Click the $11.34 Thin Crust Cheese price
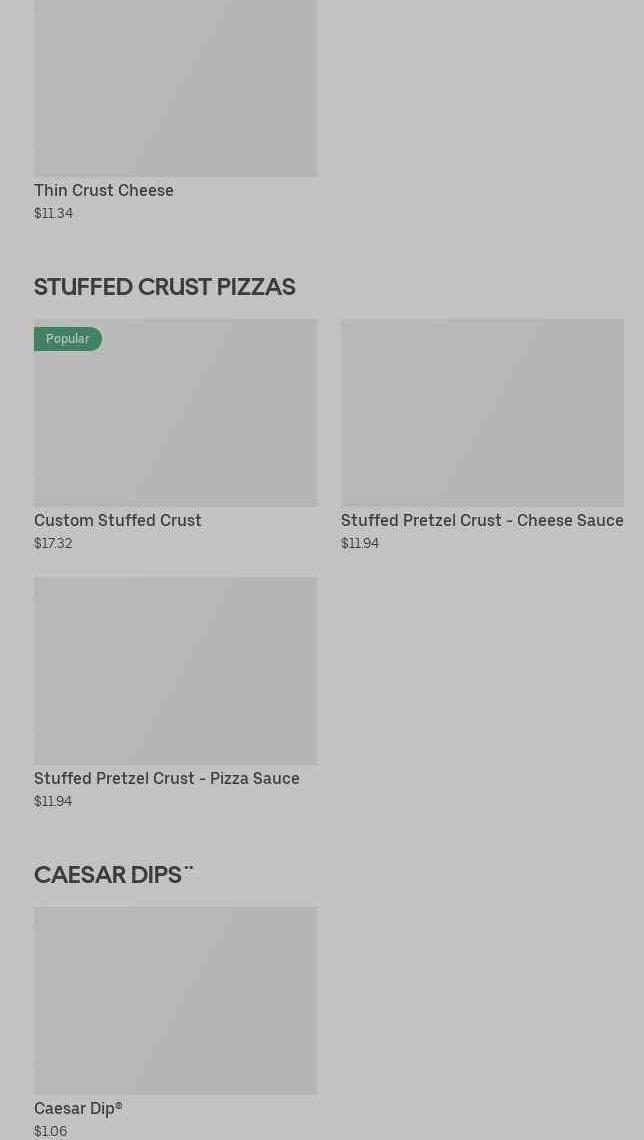Viewport: 644px width, 1140px height. pos(53,213)
